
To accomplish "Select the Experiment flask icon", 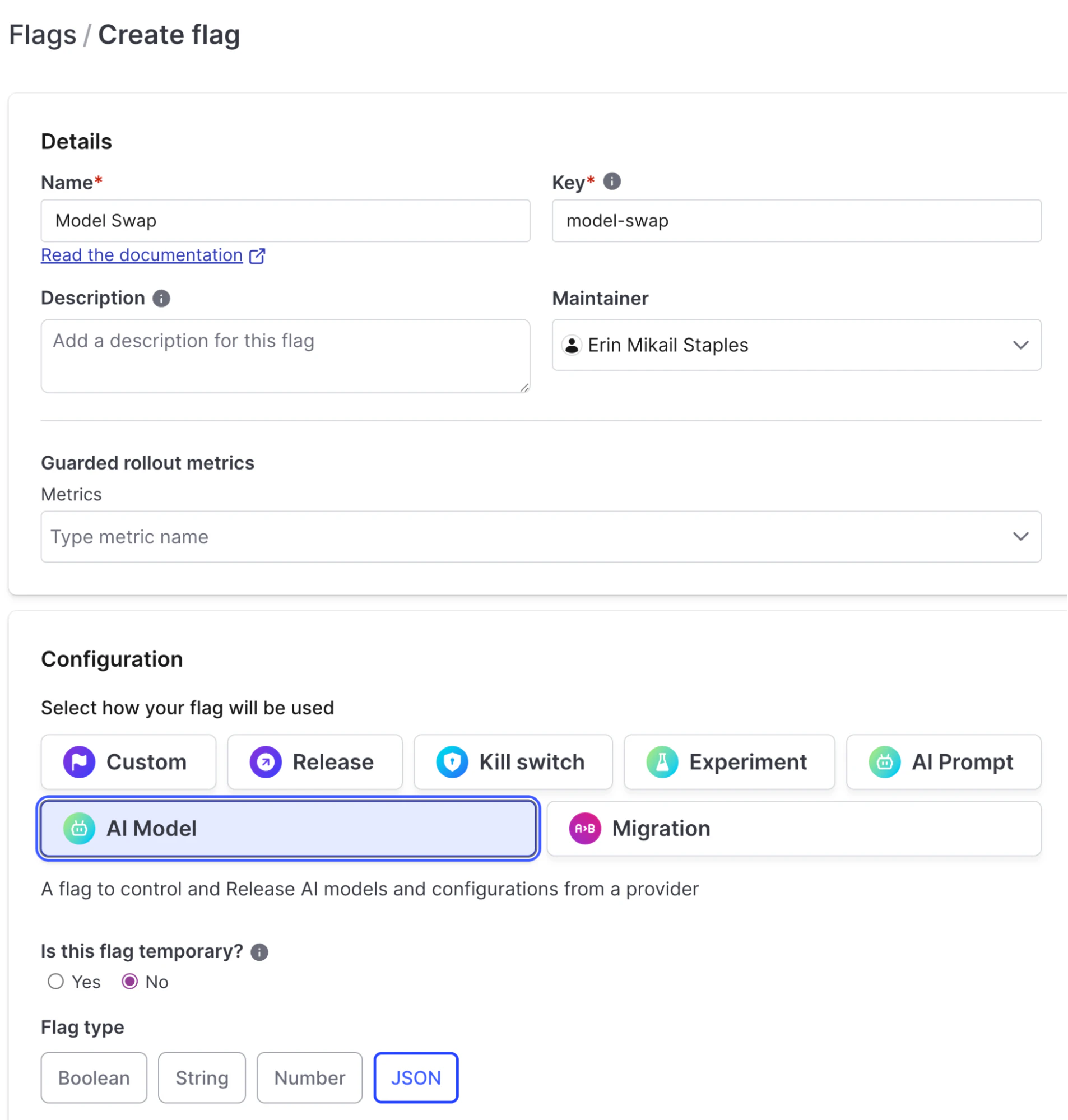I will (662, 762).
